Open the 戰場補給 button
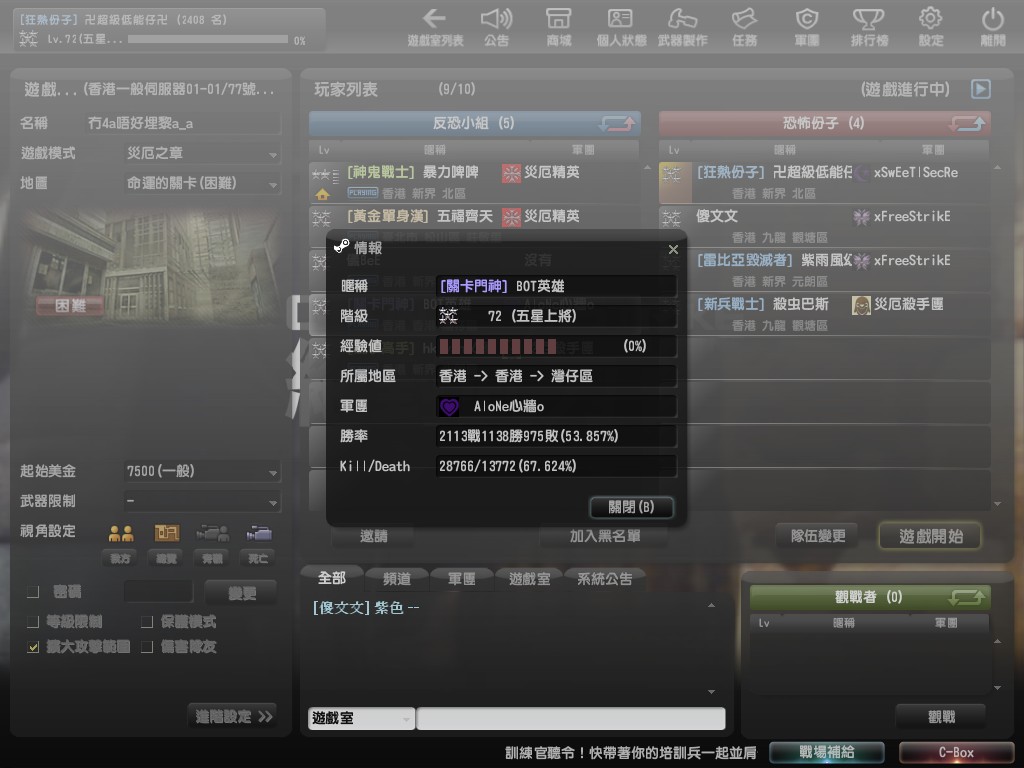This screenshot has height=768, width=1024. pos(827,752)
